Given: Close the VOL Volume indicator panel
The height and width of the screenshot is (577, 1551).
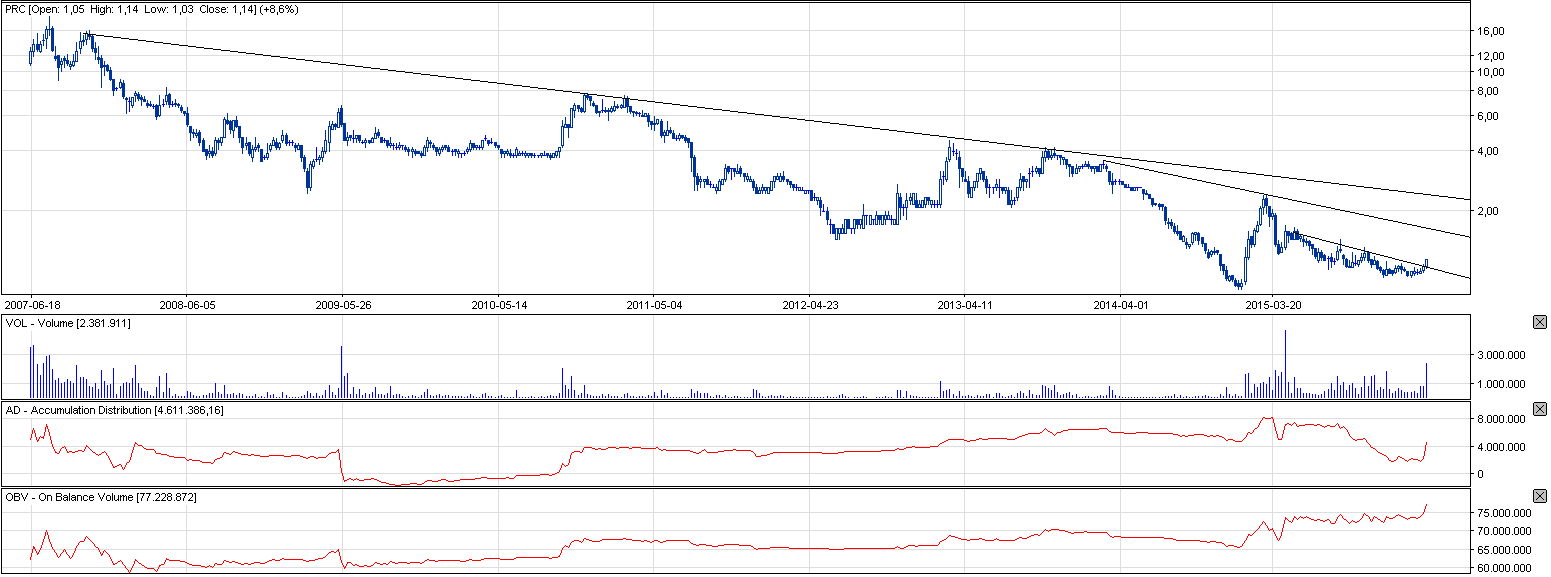Looking at the screenshot, I should coord(1539,322).
